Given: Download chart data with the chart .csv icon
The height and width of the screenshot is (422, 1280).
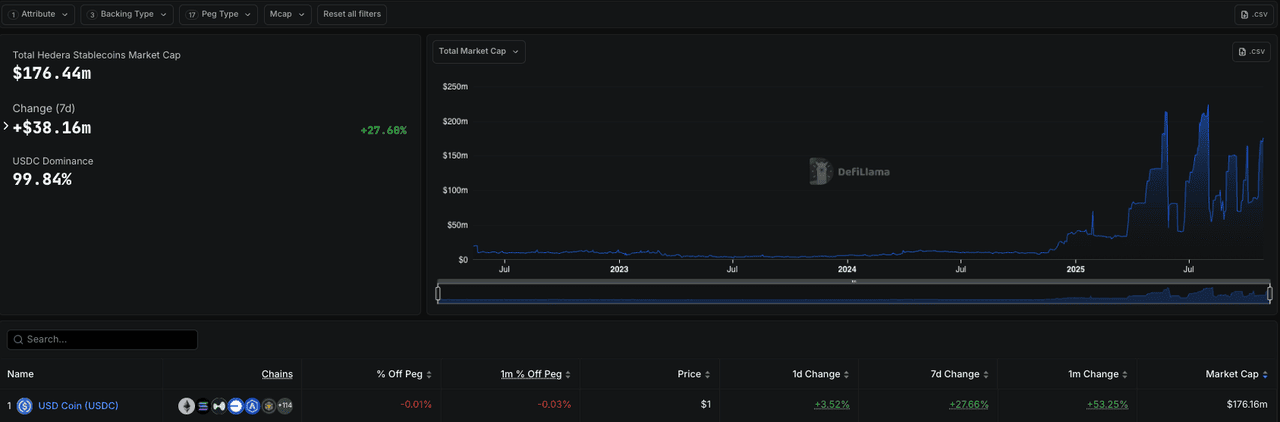Looking at the screenshot, I should click(x=1252, y=52).
